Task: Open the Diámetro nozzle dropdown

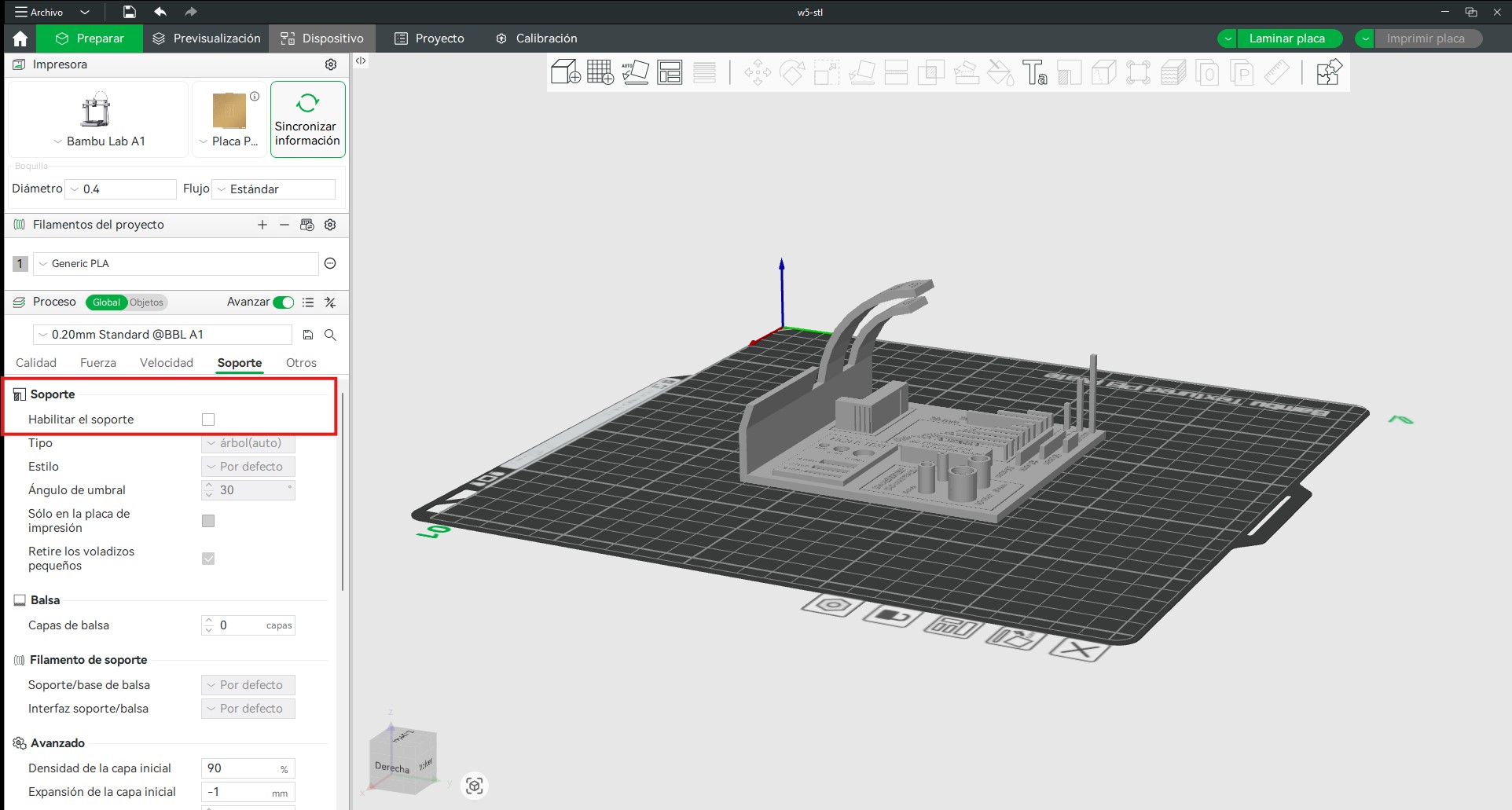Action: click(x=121, y=189)
